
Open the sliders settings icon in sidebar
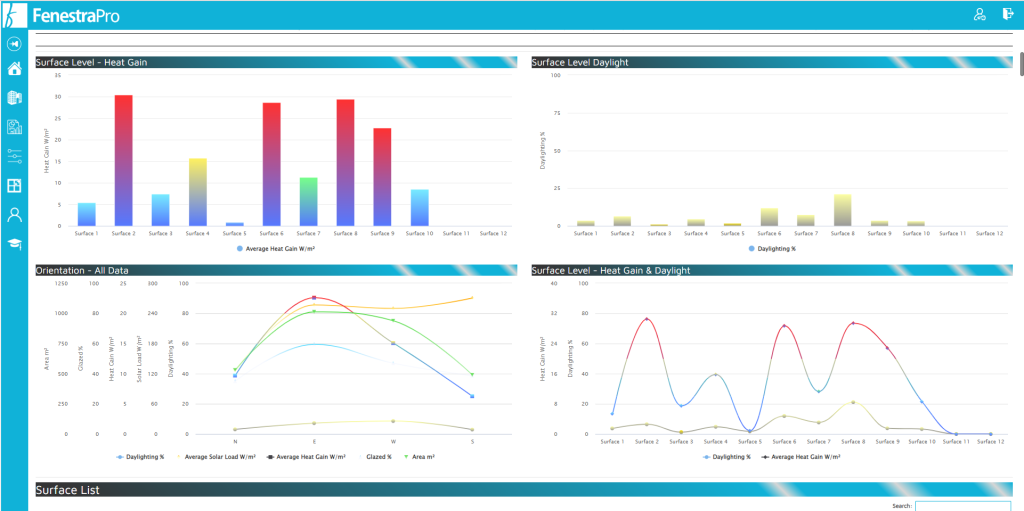click(14, 156)
